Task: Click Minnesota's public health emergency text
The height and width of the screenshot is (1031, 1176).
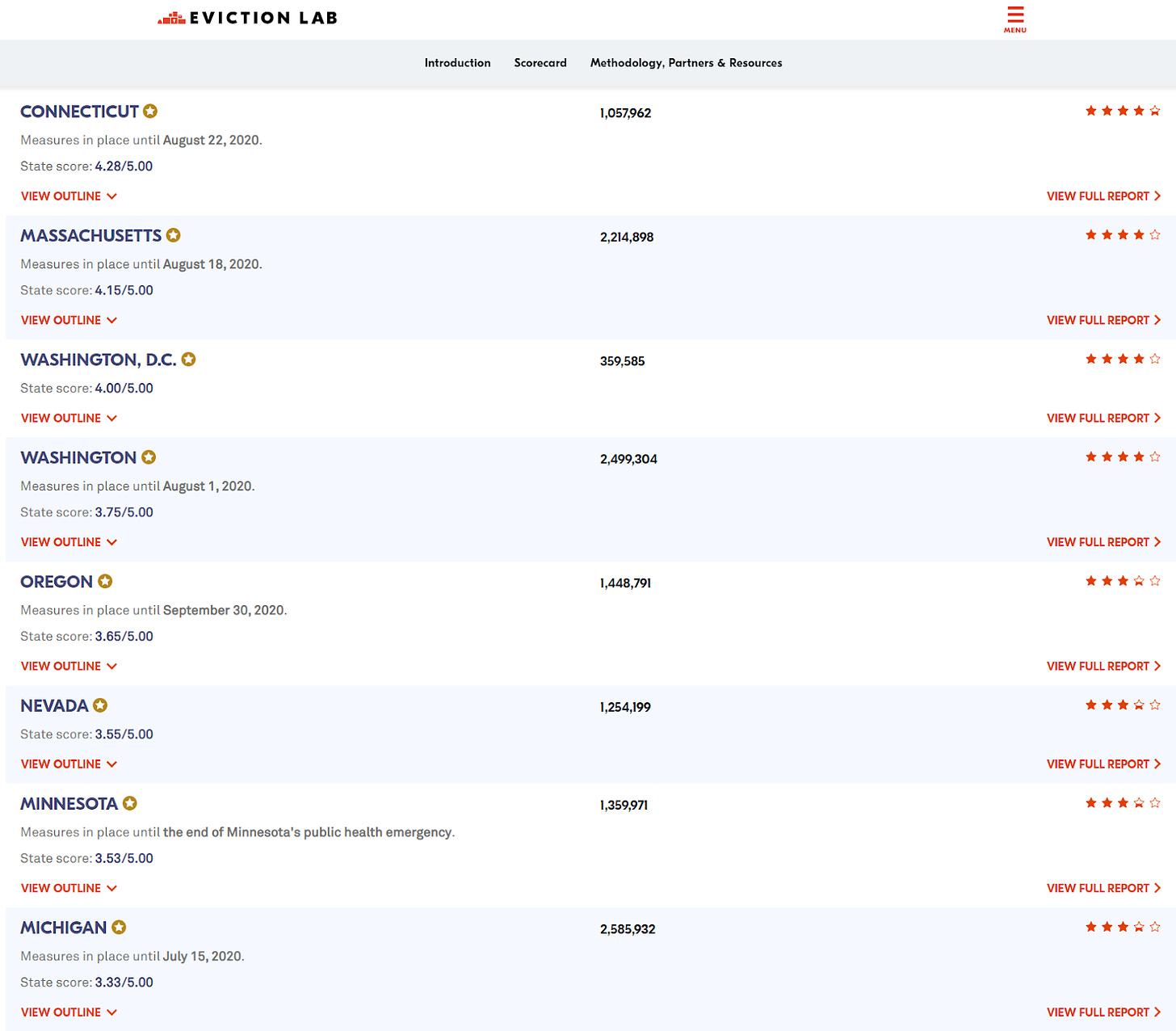Action: 309,832
